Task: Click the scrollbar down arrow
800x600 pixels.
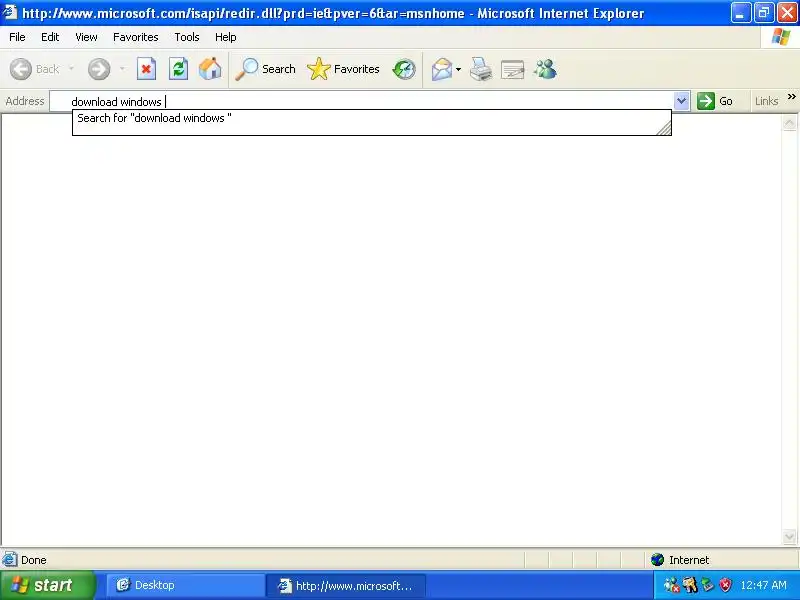Action: point(789,536)
